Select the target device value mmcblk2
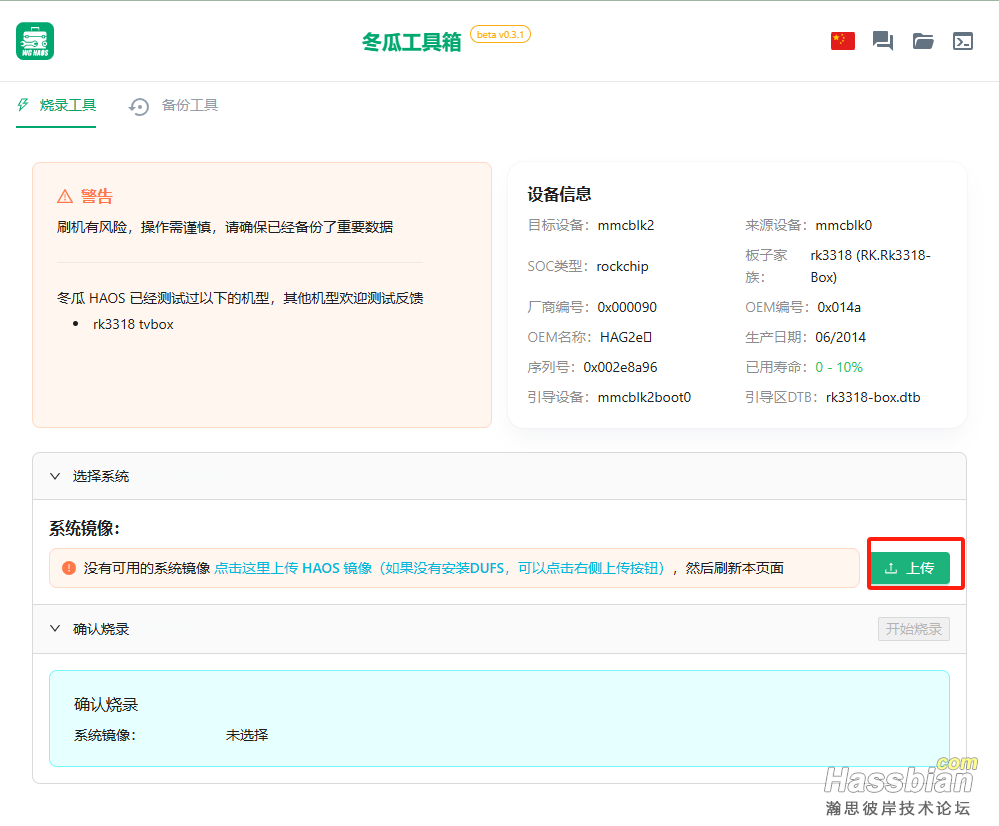Screen dimensions: 999x826 click(x=626, y=225)
